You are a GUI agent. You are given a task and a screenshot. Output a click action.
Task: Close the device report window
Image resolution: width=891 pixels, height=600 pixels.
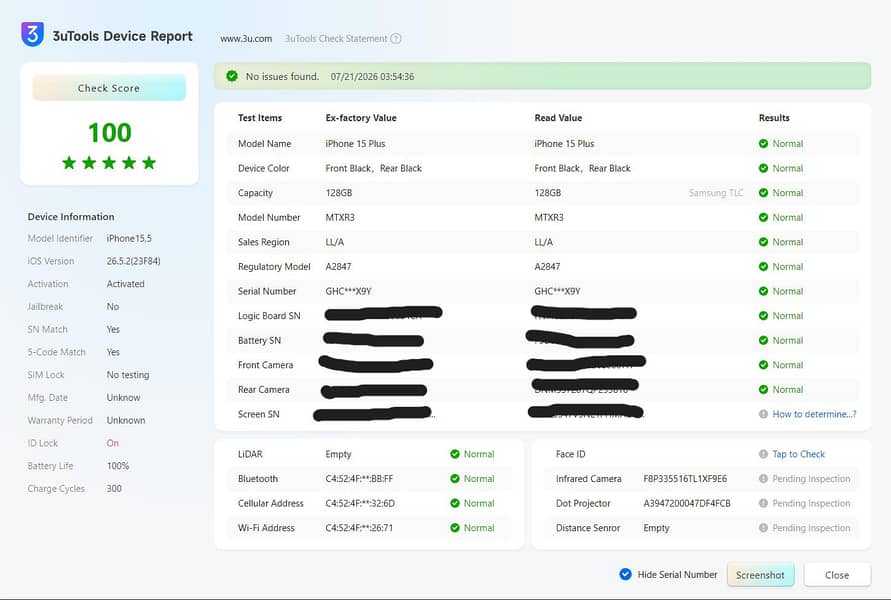[837, 575]
